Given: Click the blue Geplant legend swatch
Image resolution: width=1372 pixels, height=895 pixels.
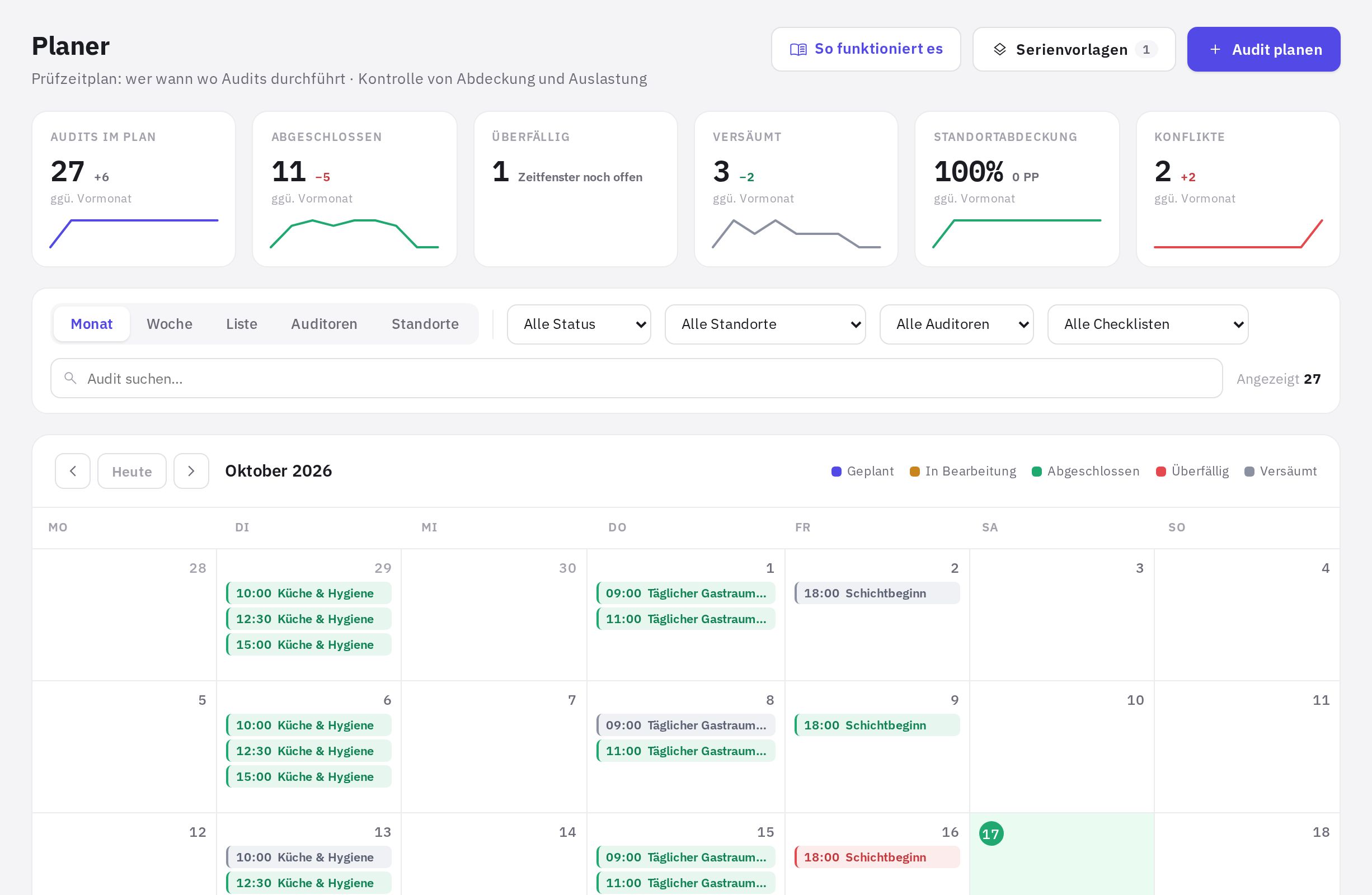Looking at the screenshot, I should (x=836, y=472).
